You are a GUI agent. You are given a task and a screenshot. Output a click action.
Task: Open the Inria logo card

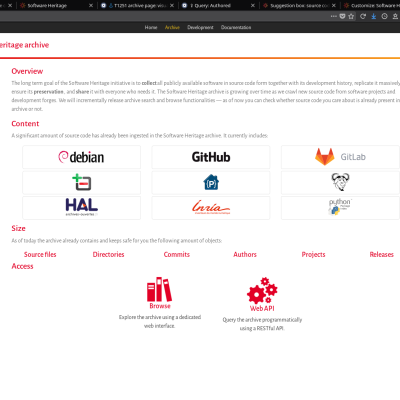click(x=211, y=208)
